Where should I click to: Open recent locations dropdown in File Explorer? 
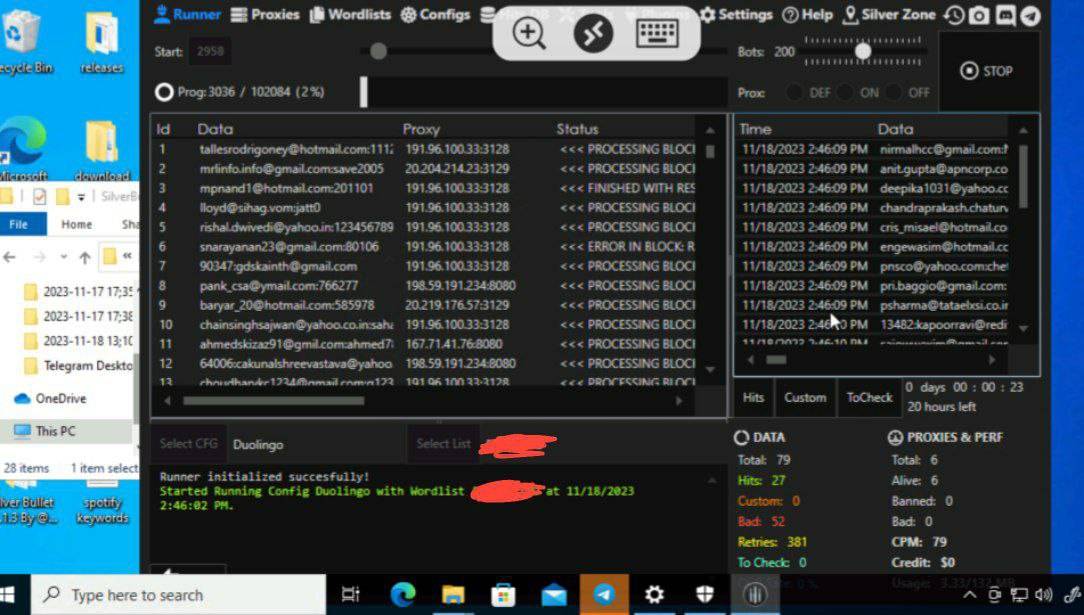tap(64, 257)
